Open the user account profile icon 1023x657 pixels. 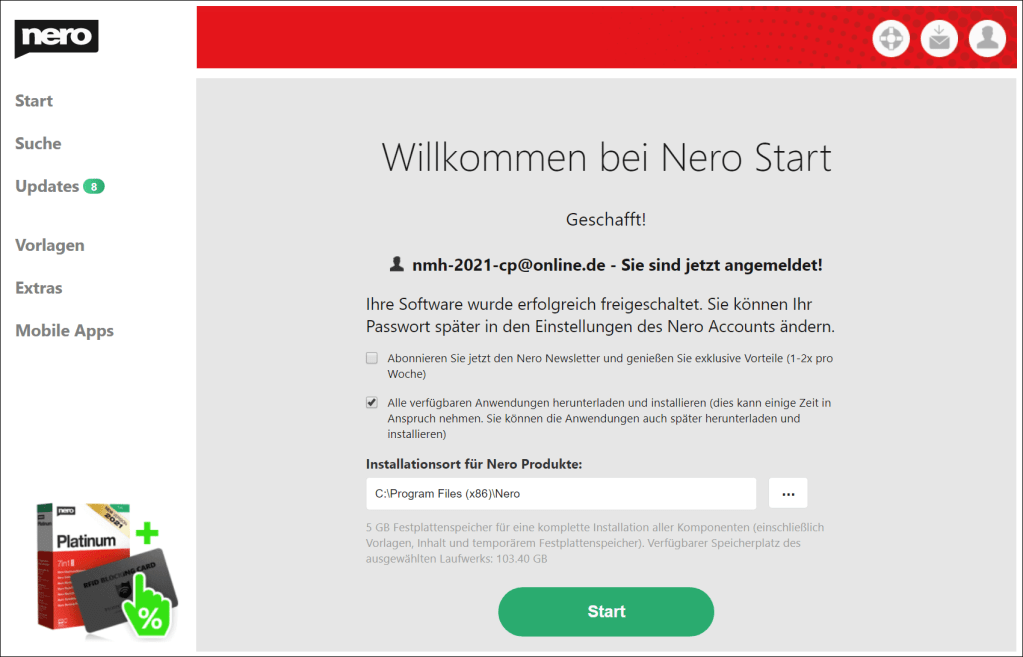987,38
